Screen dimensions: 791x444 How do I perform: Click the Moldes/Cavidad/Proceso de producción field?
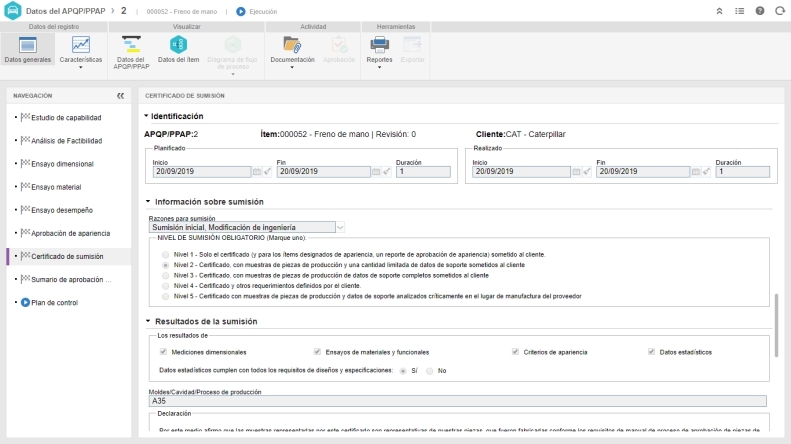[456, 401]
